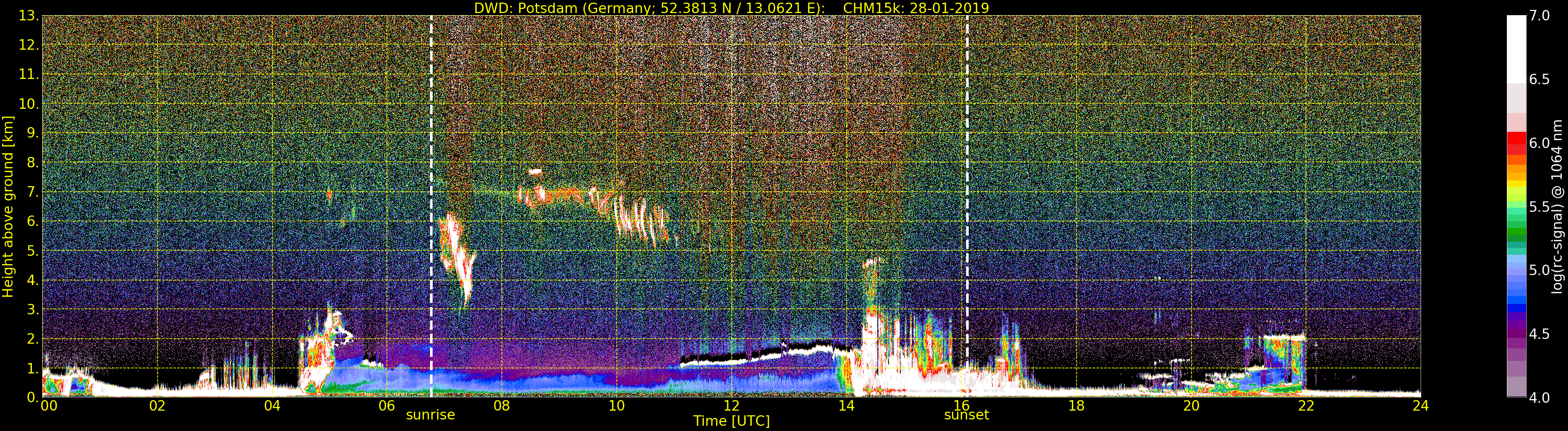Click the time axis tick '04'
Image resolution: width=1568 pixels, height=431 pixels.
click(x=272, y=405)
